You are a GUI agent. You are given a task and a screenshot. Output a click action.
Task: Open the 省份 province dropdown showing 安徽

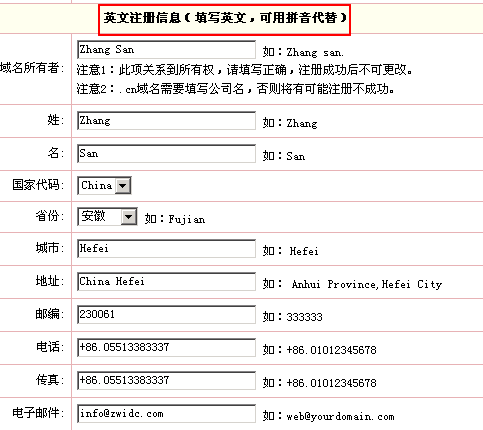[x=107, y=217]
